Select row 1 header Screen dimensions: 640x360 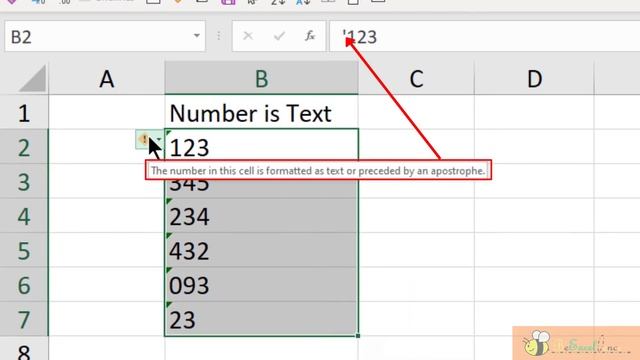pos(24,112)
